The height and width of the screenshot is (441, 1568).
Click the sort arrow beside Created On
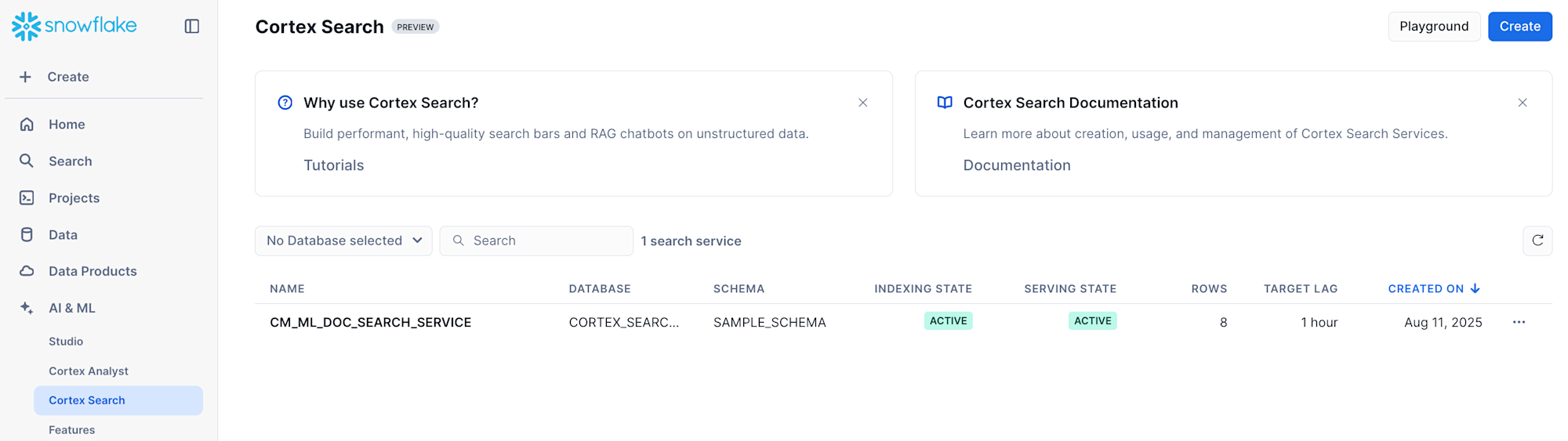(x=1475, y=289)
